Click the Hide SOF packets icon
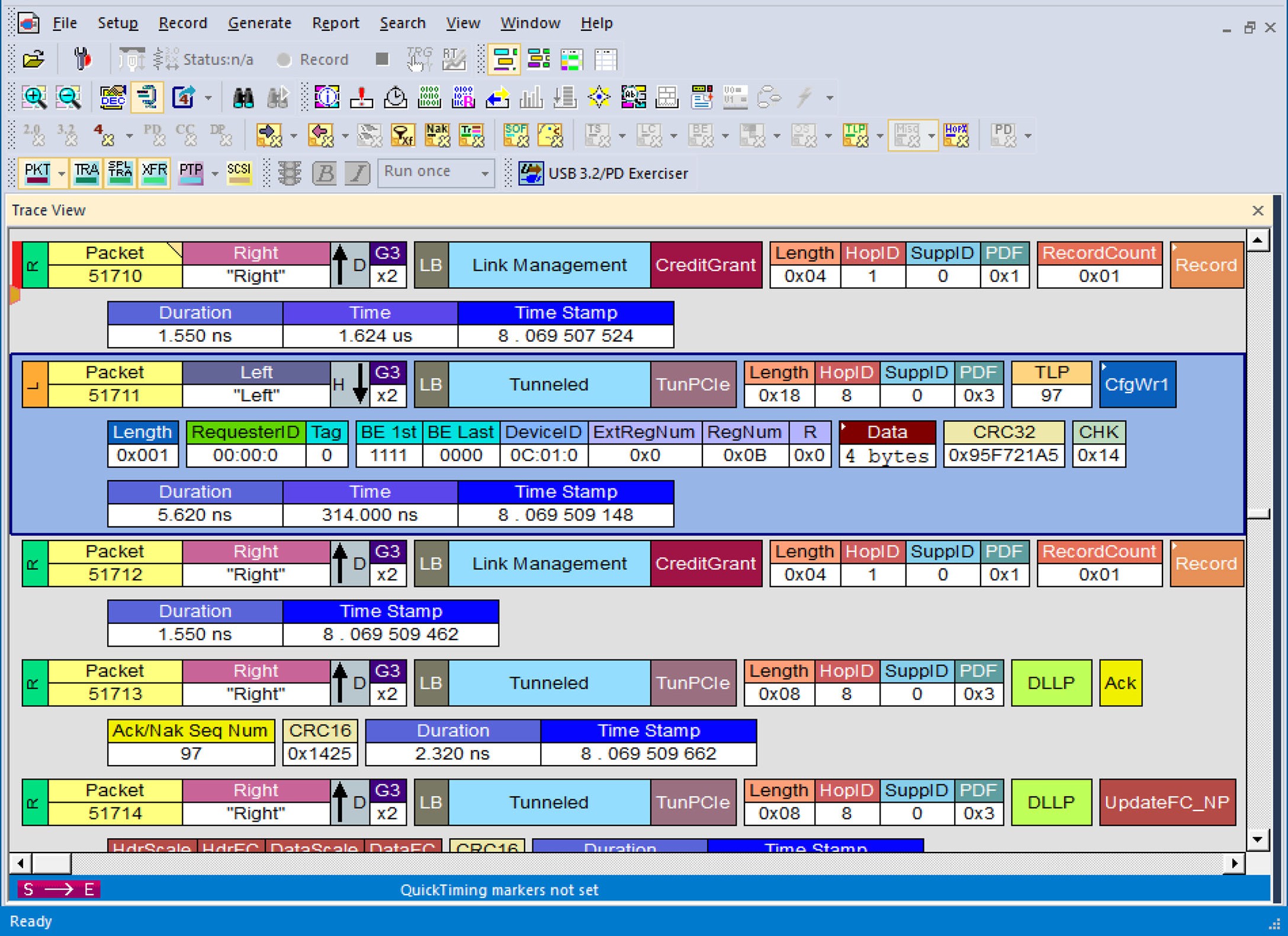The image size is (1288, 936). click(x=515, y=136)
